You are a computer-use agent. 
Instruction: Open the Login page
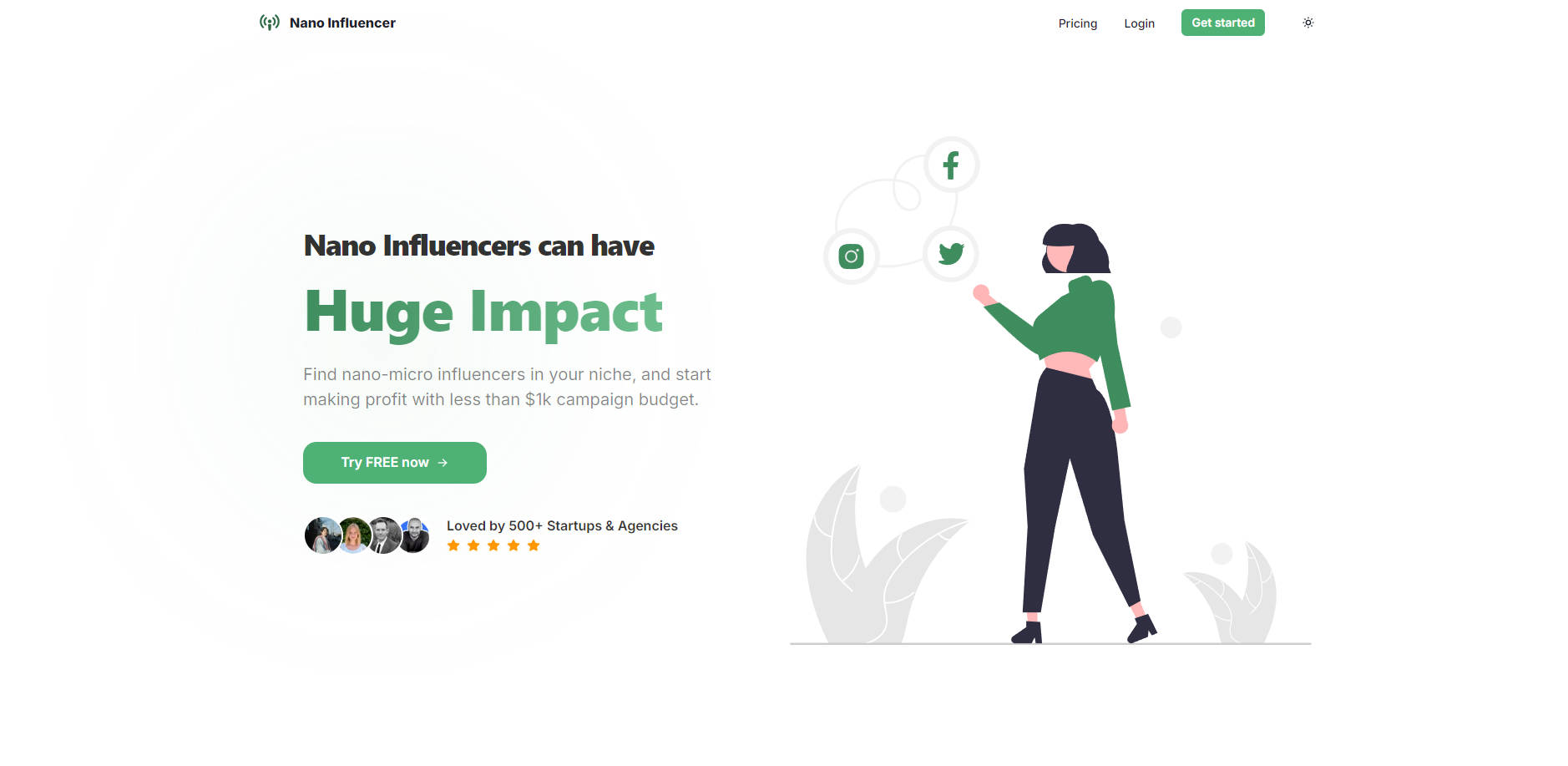pyautogui.click(x=1139, y=23)
